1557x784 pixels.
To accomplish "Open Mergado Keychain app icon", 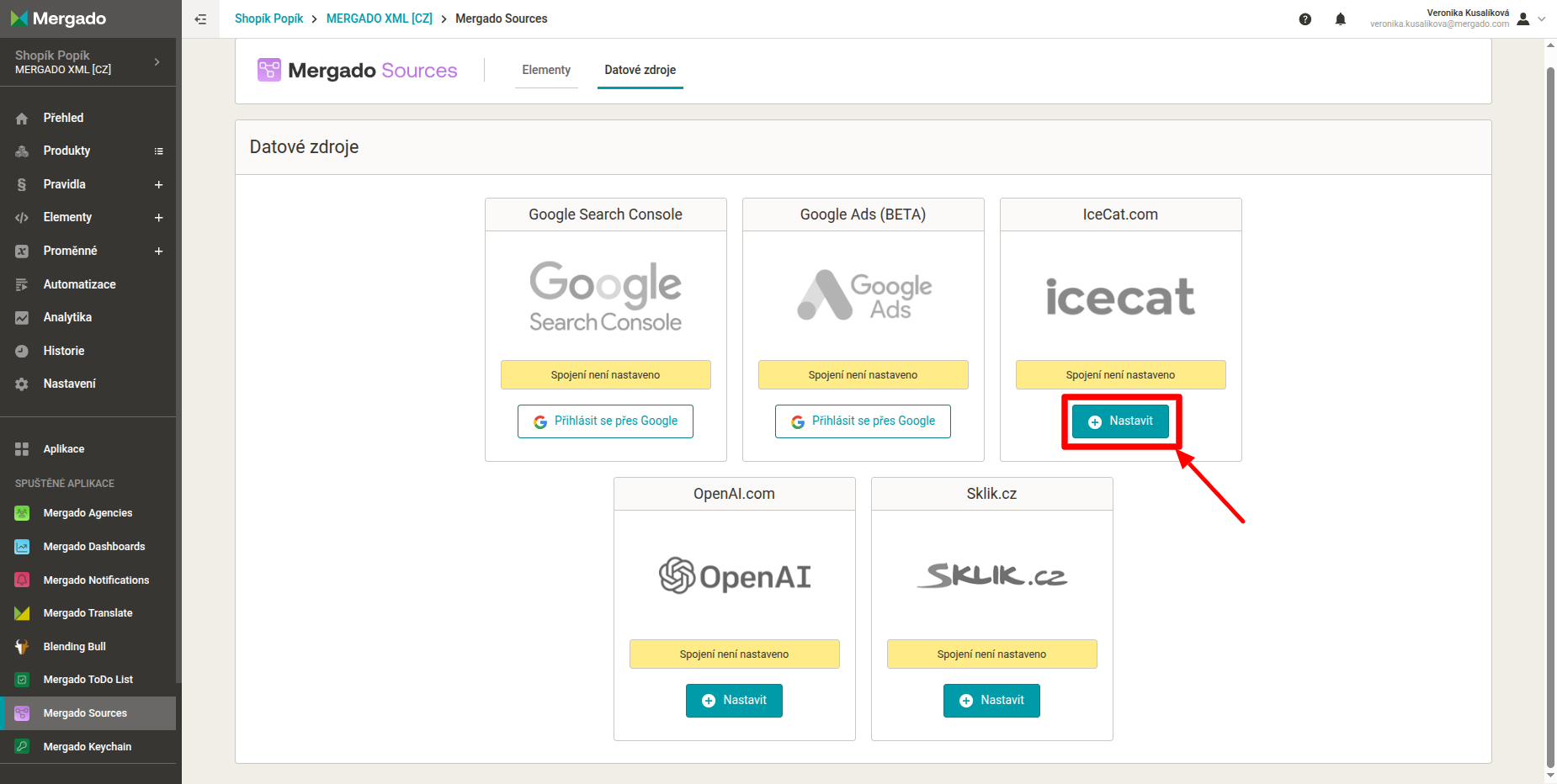I will pyautogui.click(x=23, y=747).
